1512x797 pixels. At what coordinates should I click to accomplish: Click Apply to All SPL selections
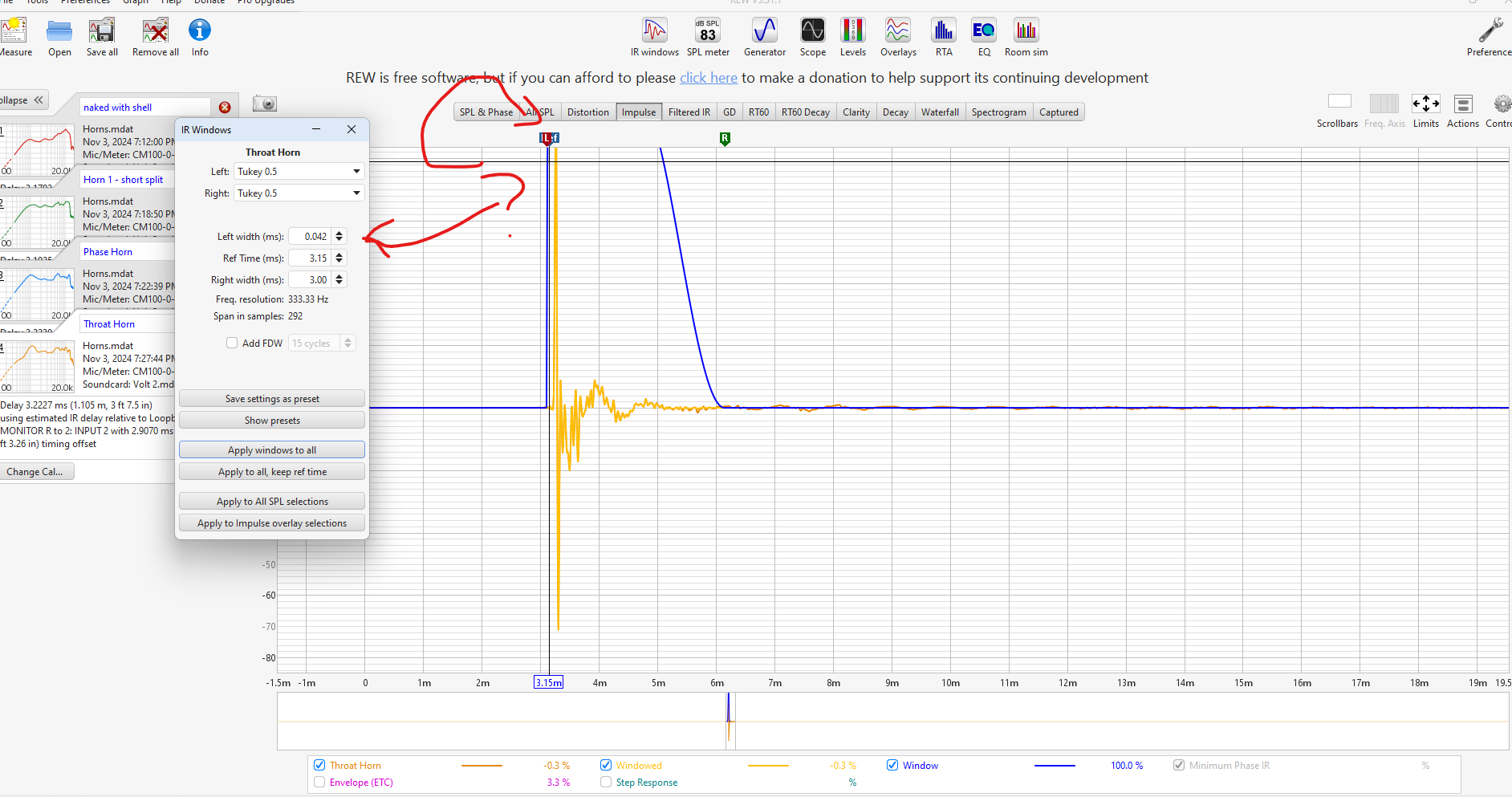(x=272, y=502)
